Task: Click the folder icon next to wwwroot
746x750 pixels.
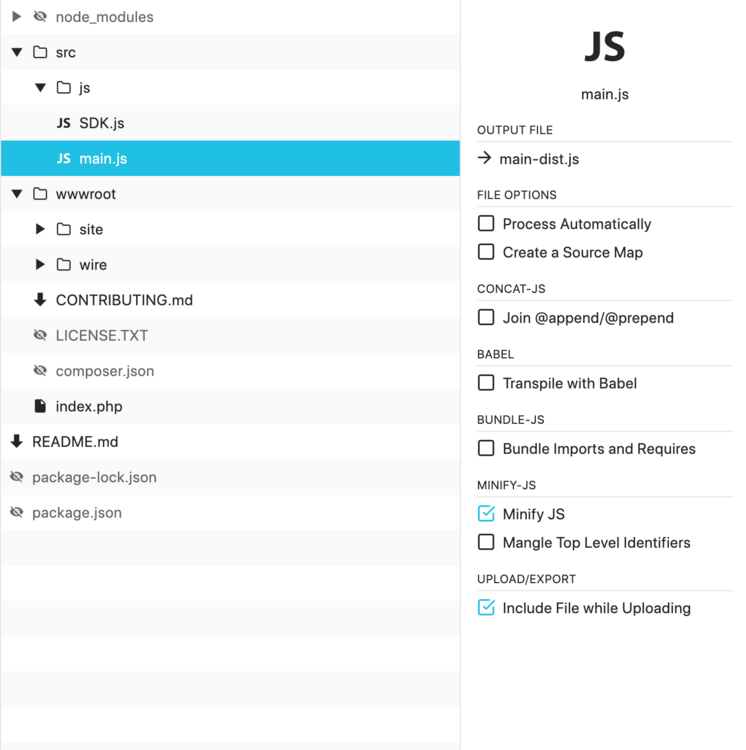Action: [x=40, y=194]
